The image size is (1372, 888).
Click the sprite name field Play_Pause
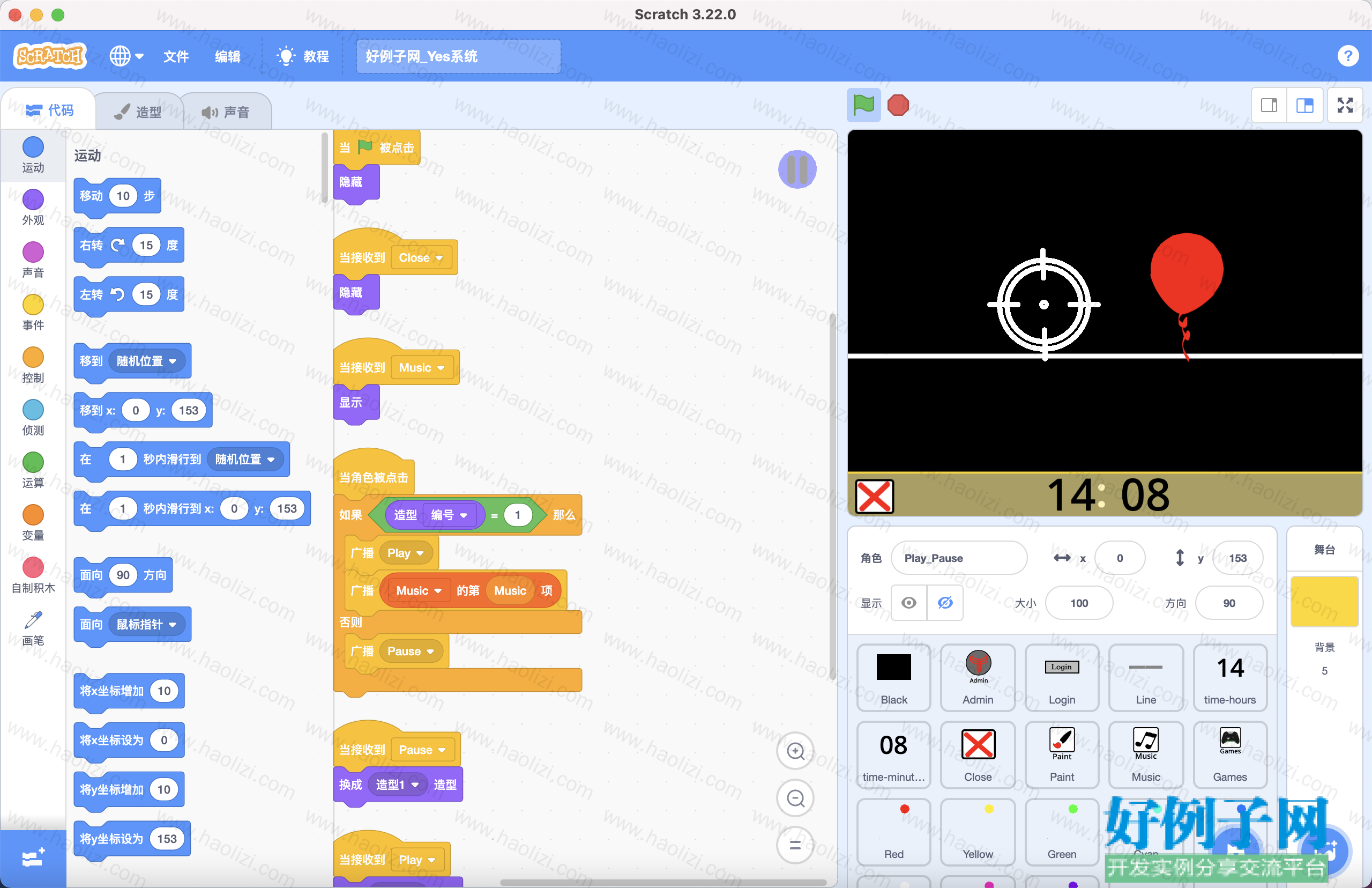point(959,558)
